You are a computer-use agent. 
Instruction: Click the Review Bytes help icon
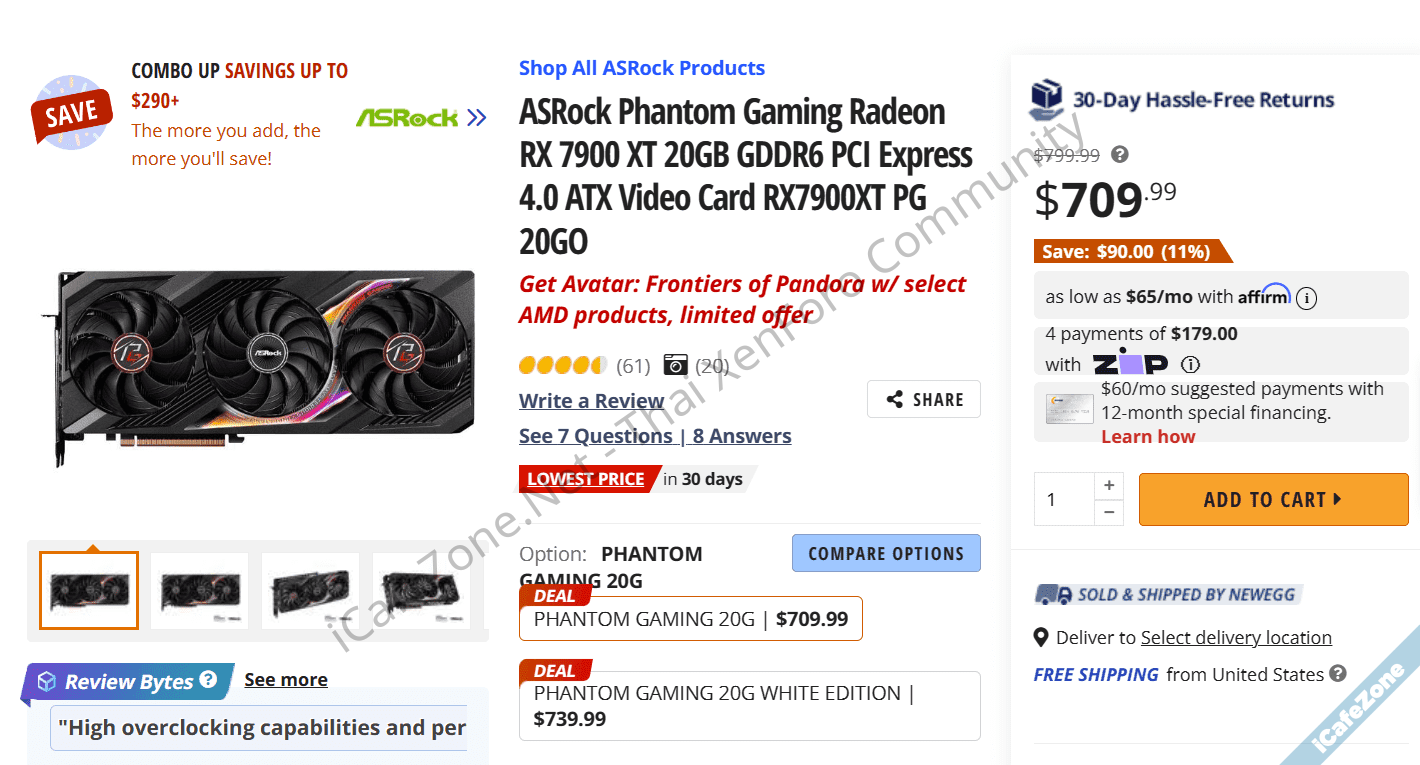click(208, 680)
